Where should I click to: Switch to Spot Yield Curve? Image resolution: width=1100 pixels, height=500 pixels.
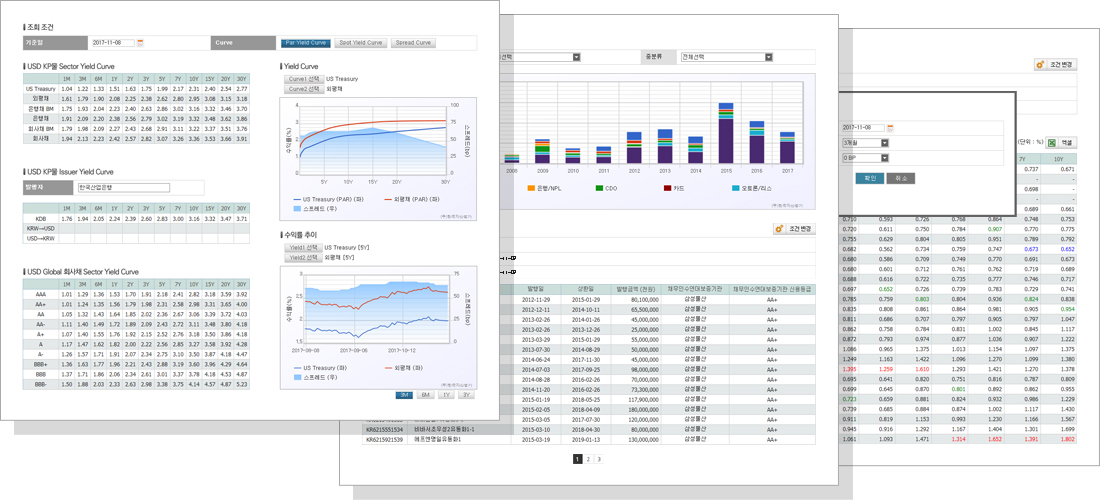tap(361, 43)
